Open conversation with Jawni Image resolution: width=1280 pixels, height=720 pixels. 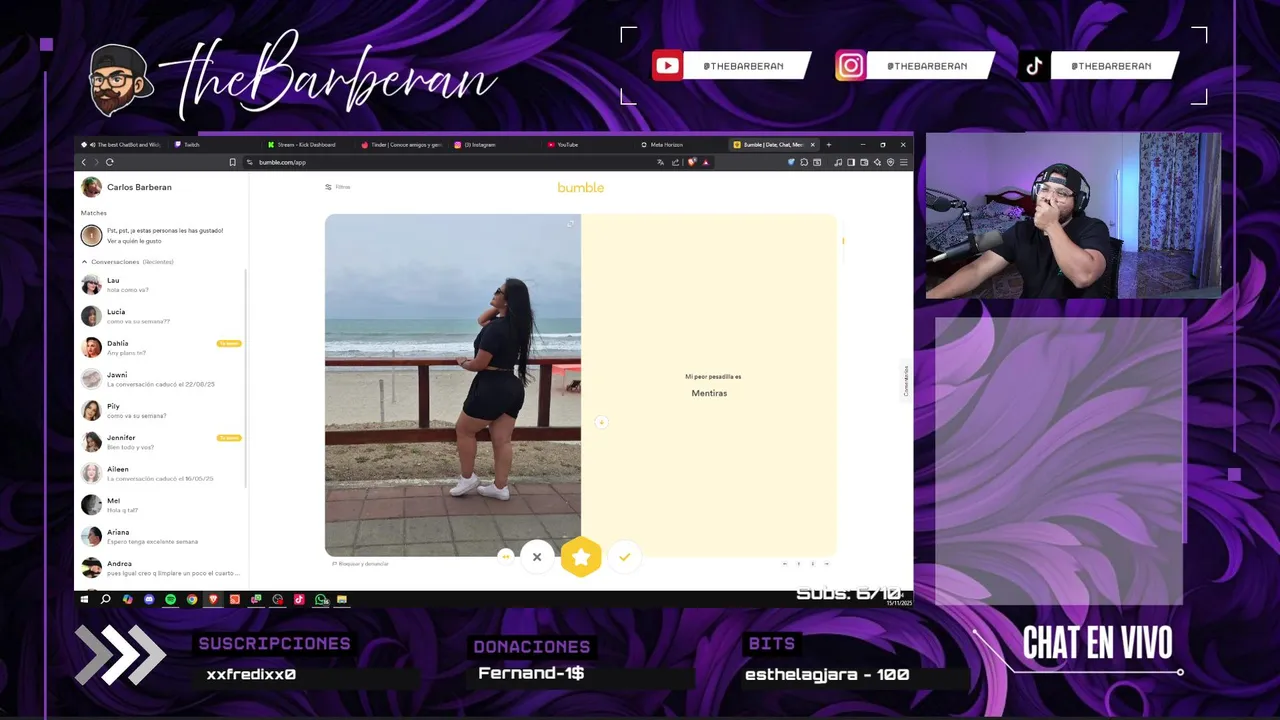click(x=161, y=379)
